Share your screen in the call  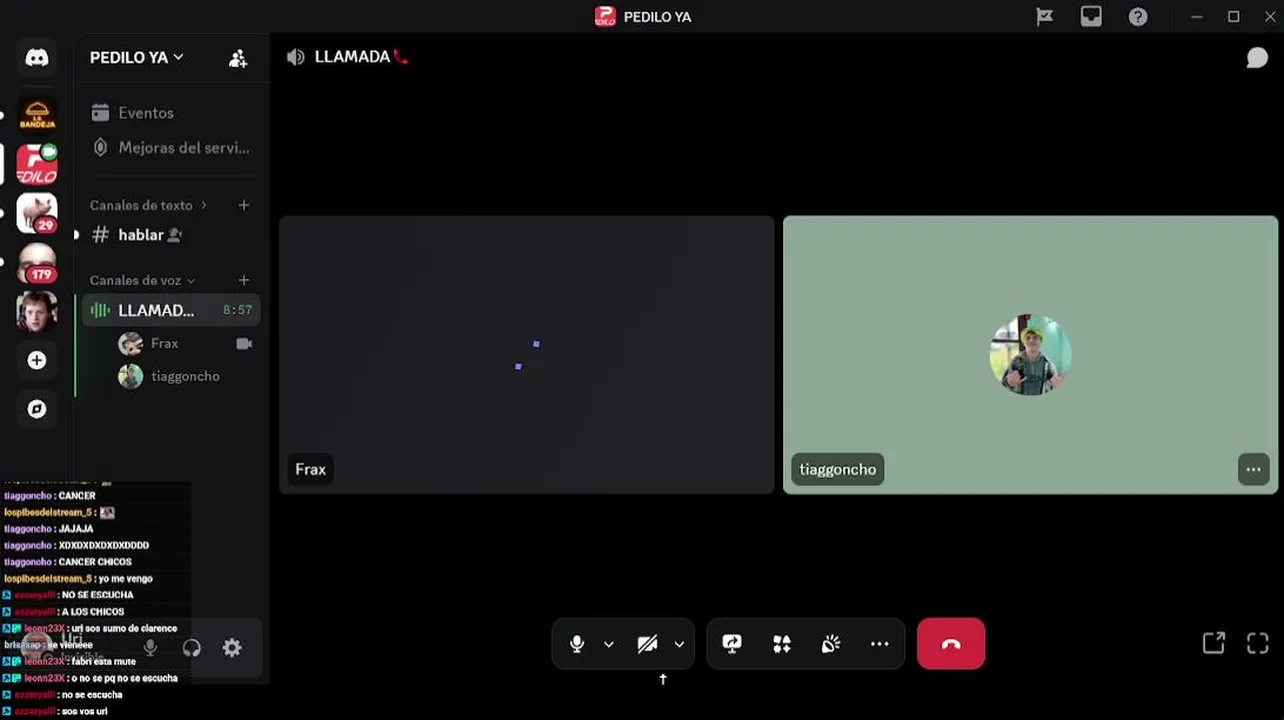[x=732, y=644]
